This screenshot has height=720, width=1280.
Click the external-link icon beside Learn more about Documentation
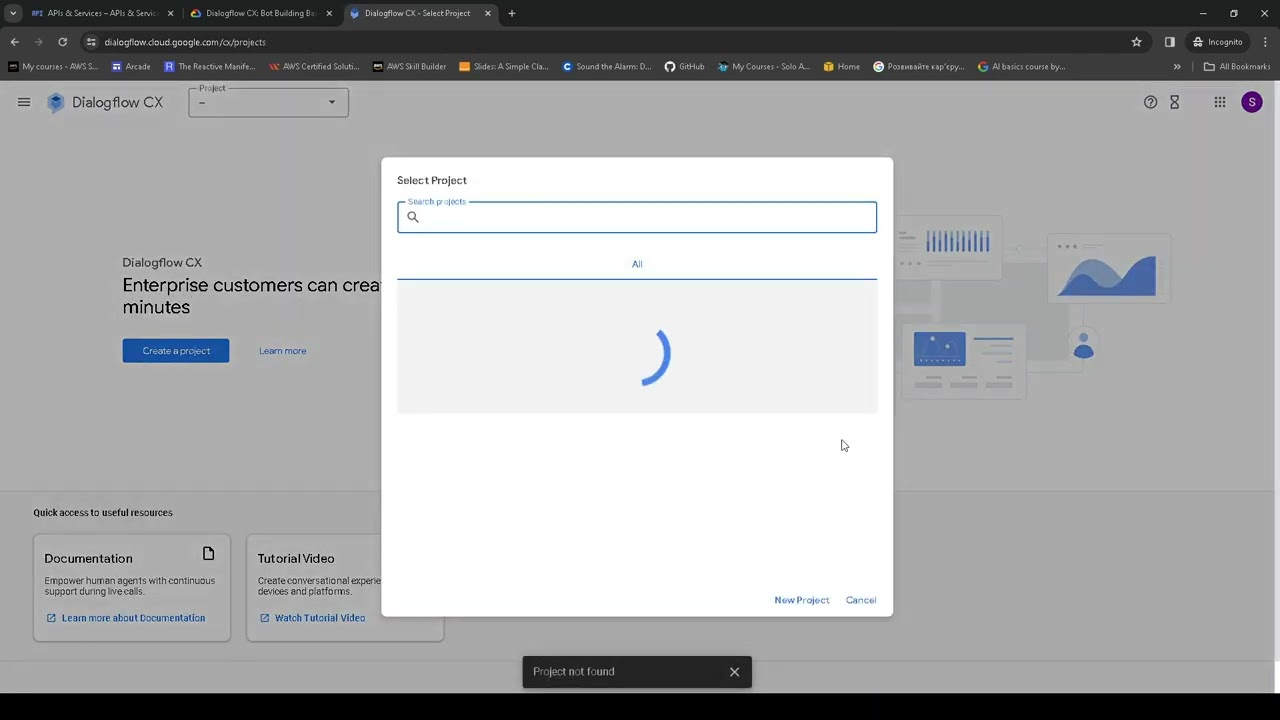(51, 618)
